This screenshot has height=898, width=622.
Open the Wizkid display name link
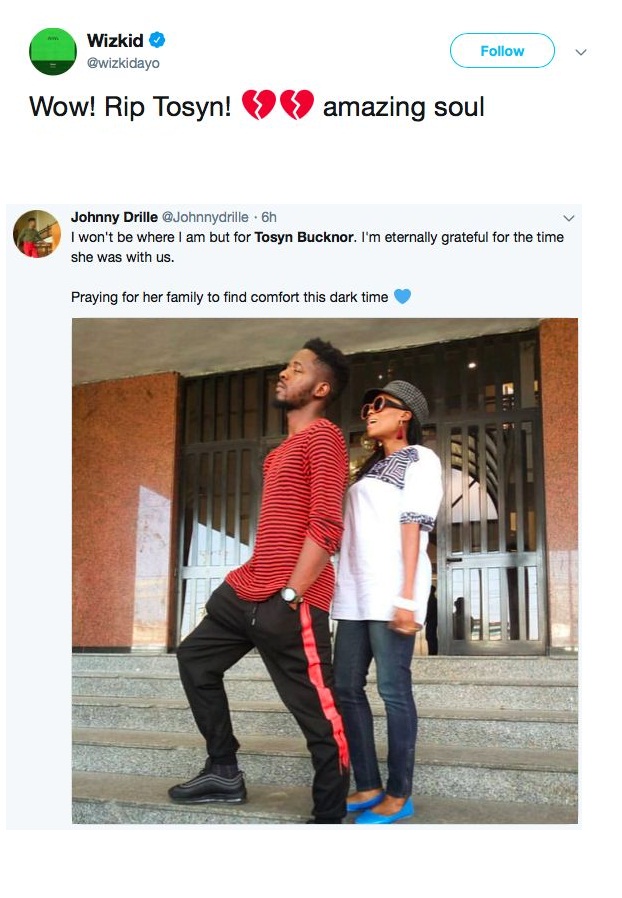[115, 41]
